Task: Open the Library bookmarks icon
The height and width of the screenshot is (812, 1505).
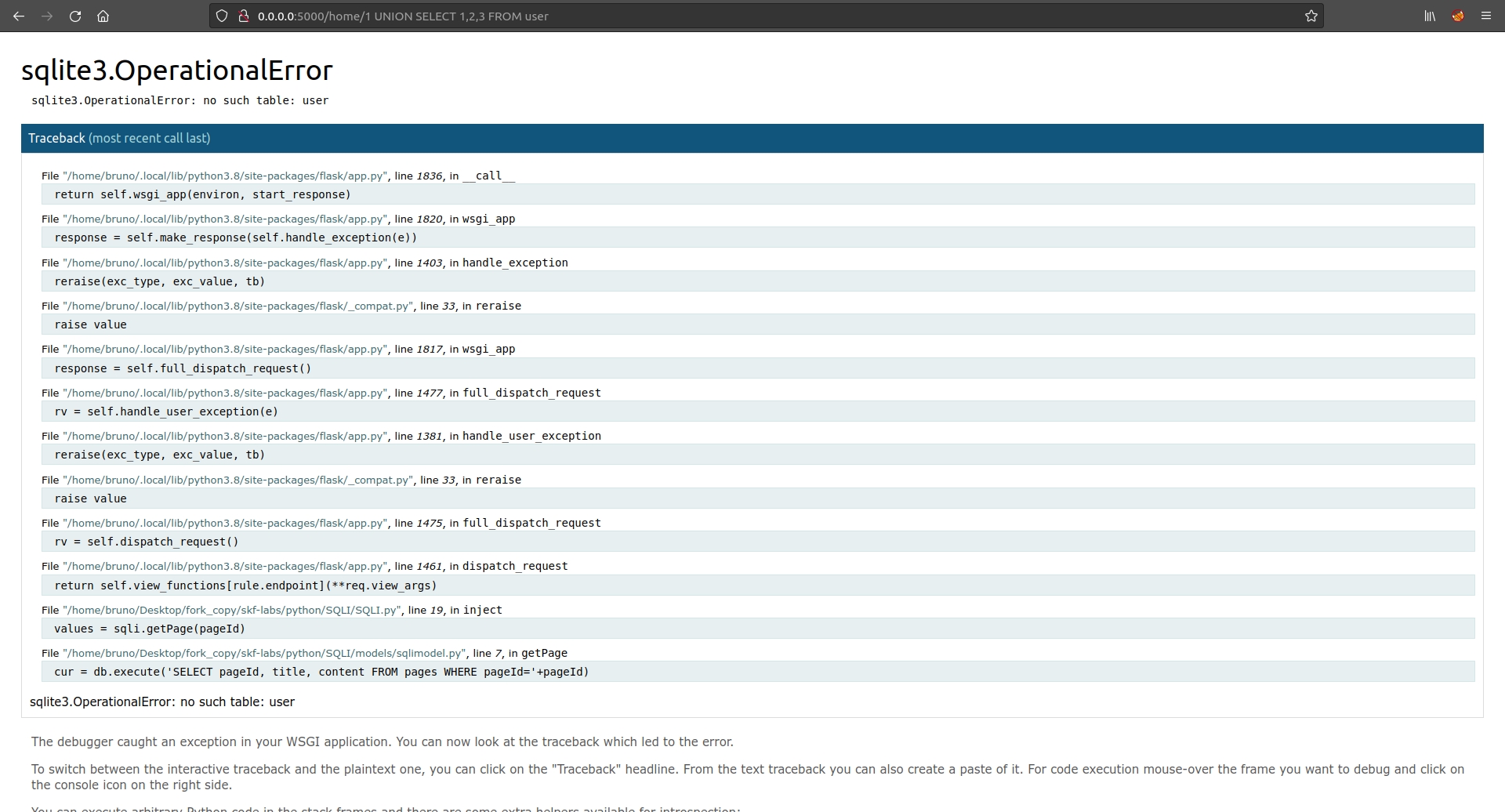Action: tap(1430, 16)
